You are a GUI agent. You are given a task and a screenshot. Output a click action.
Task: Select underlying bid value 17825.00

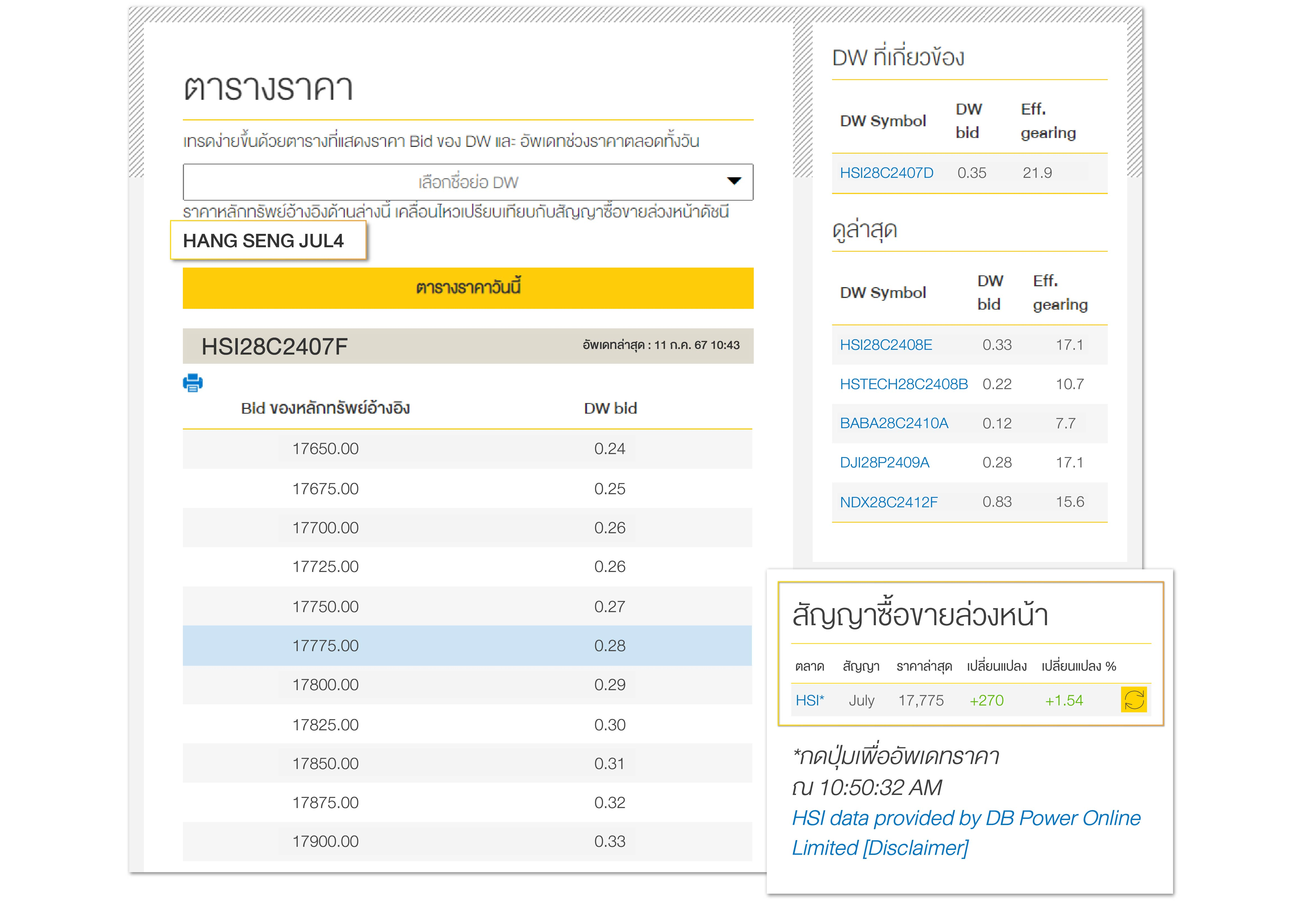point(325,725)
